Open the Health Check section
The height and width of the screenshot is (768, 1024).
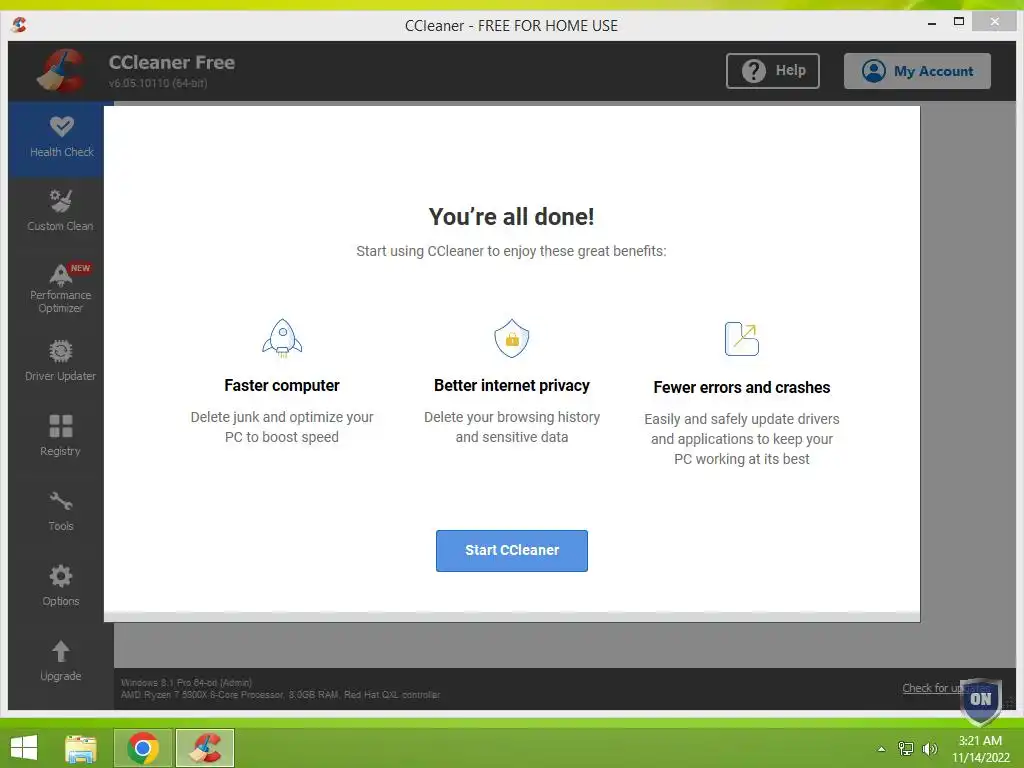pyautogui.click(x=61, y=138)
